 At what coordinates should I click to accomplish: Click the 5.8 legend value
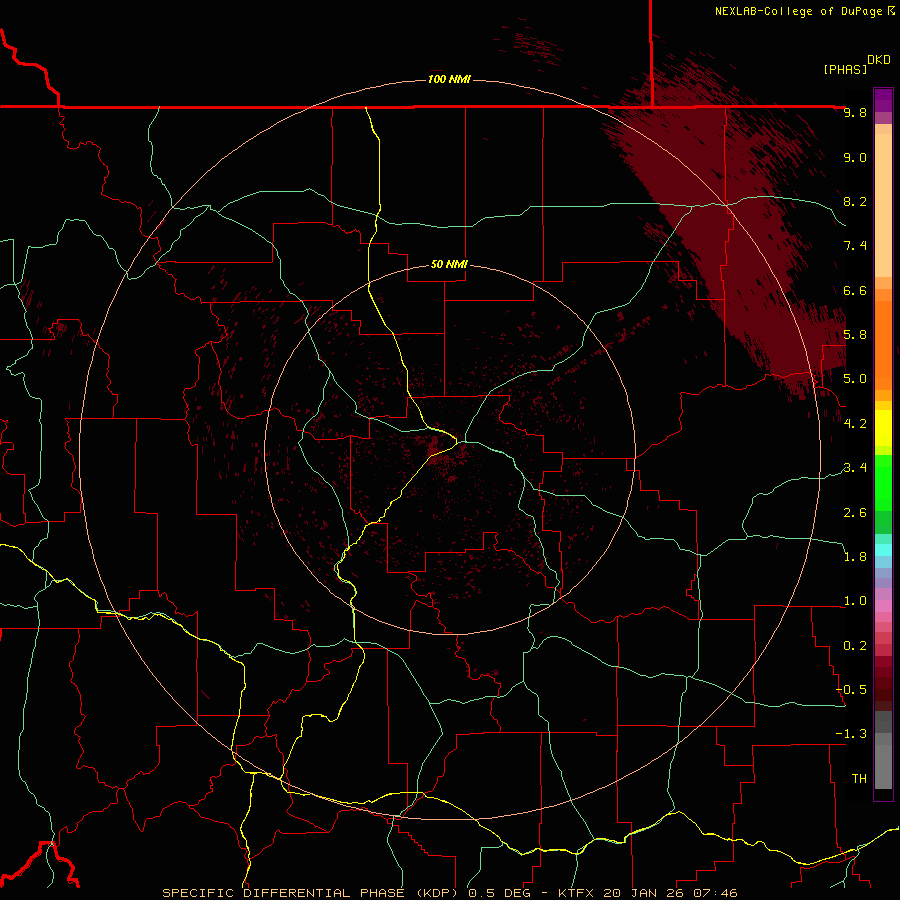click(855, 335)
